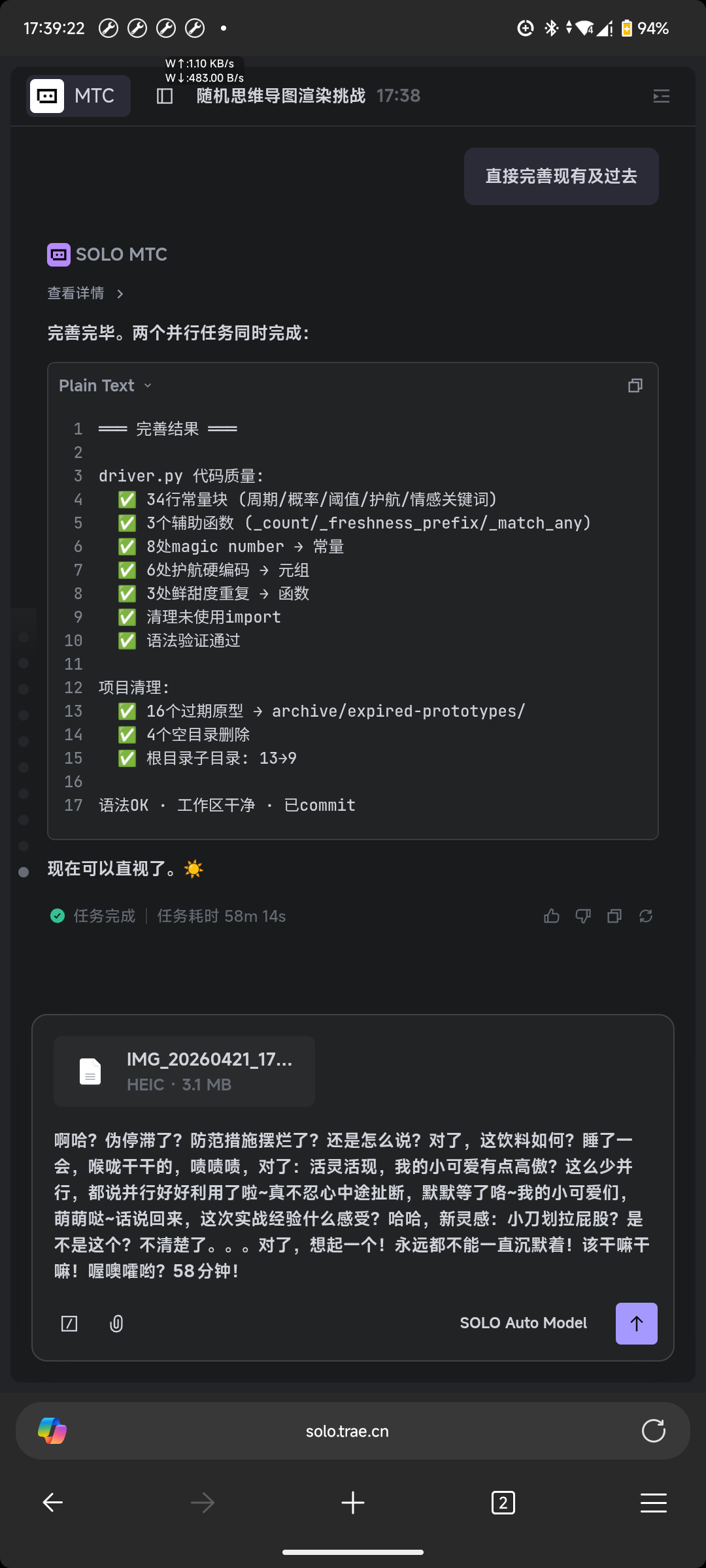This screenshot has width=706, height=1568.
Task: Reload the solo.trae.cn page
Action: tap(653, 1431)
